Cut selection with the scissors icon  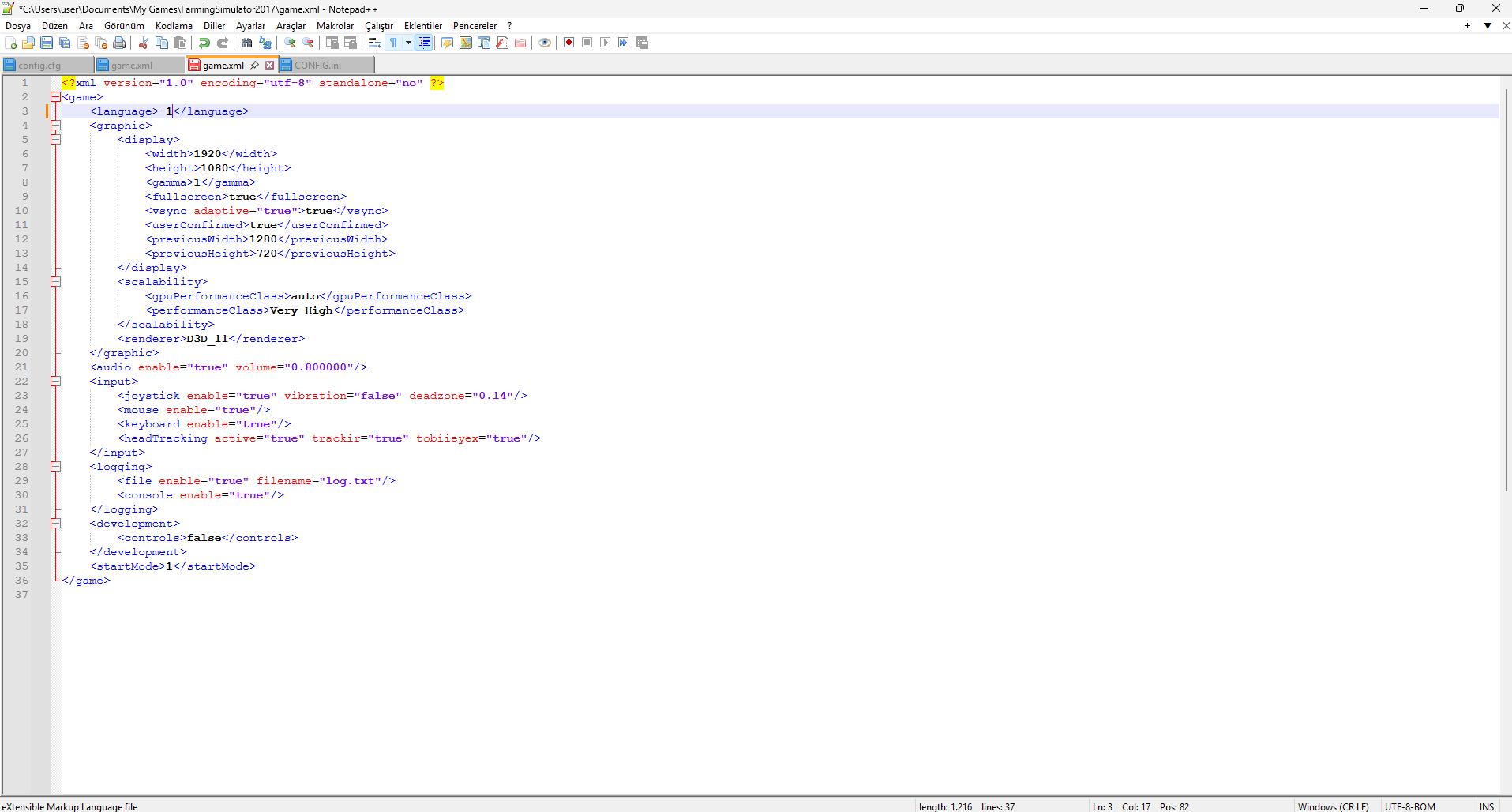point(144,43)
